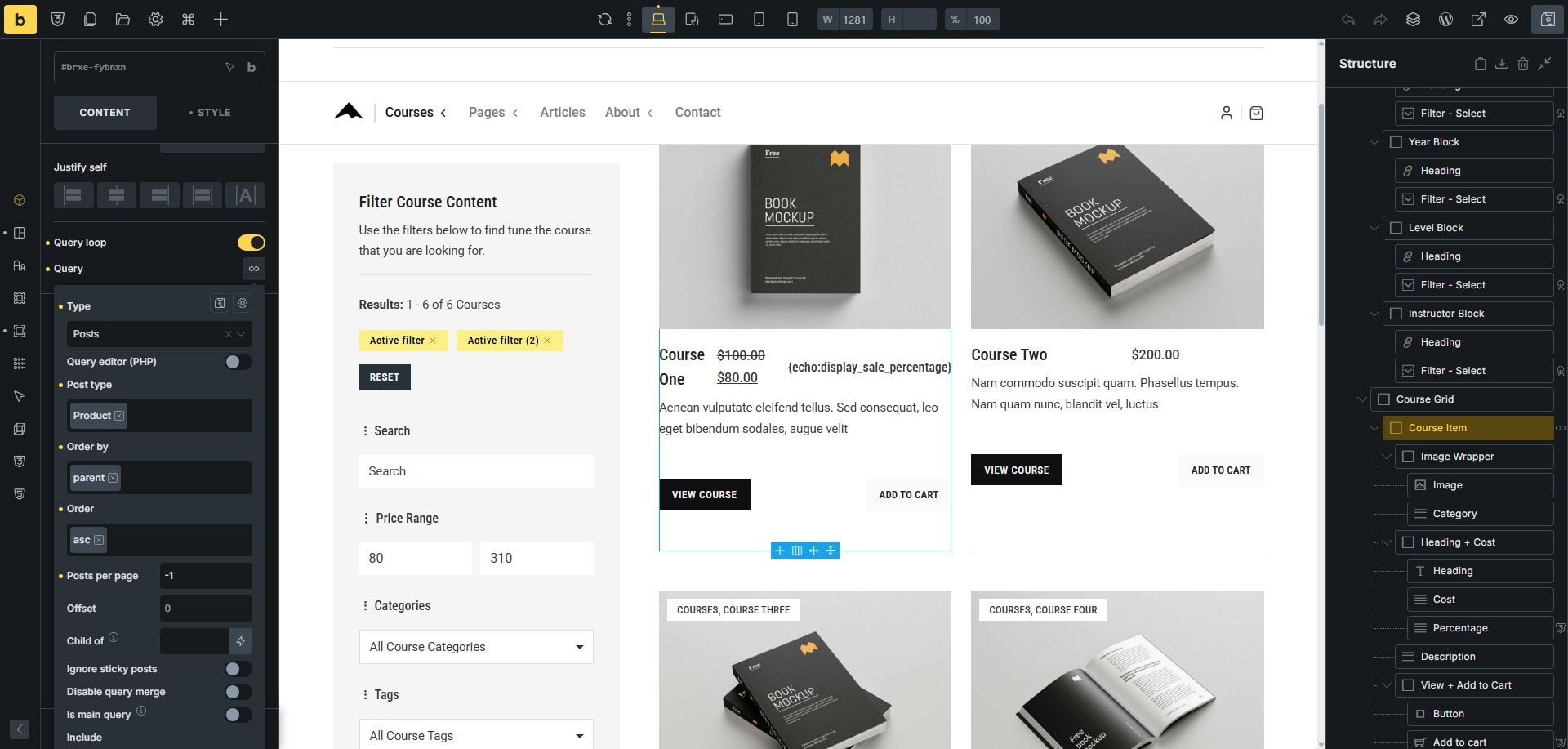1568x749 pixels.
Task: Click the Search input field
Action: (x=475, y=471)
